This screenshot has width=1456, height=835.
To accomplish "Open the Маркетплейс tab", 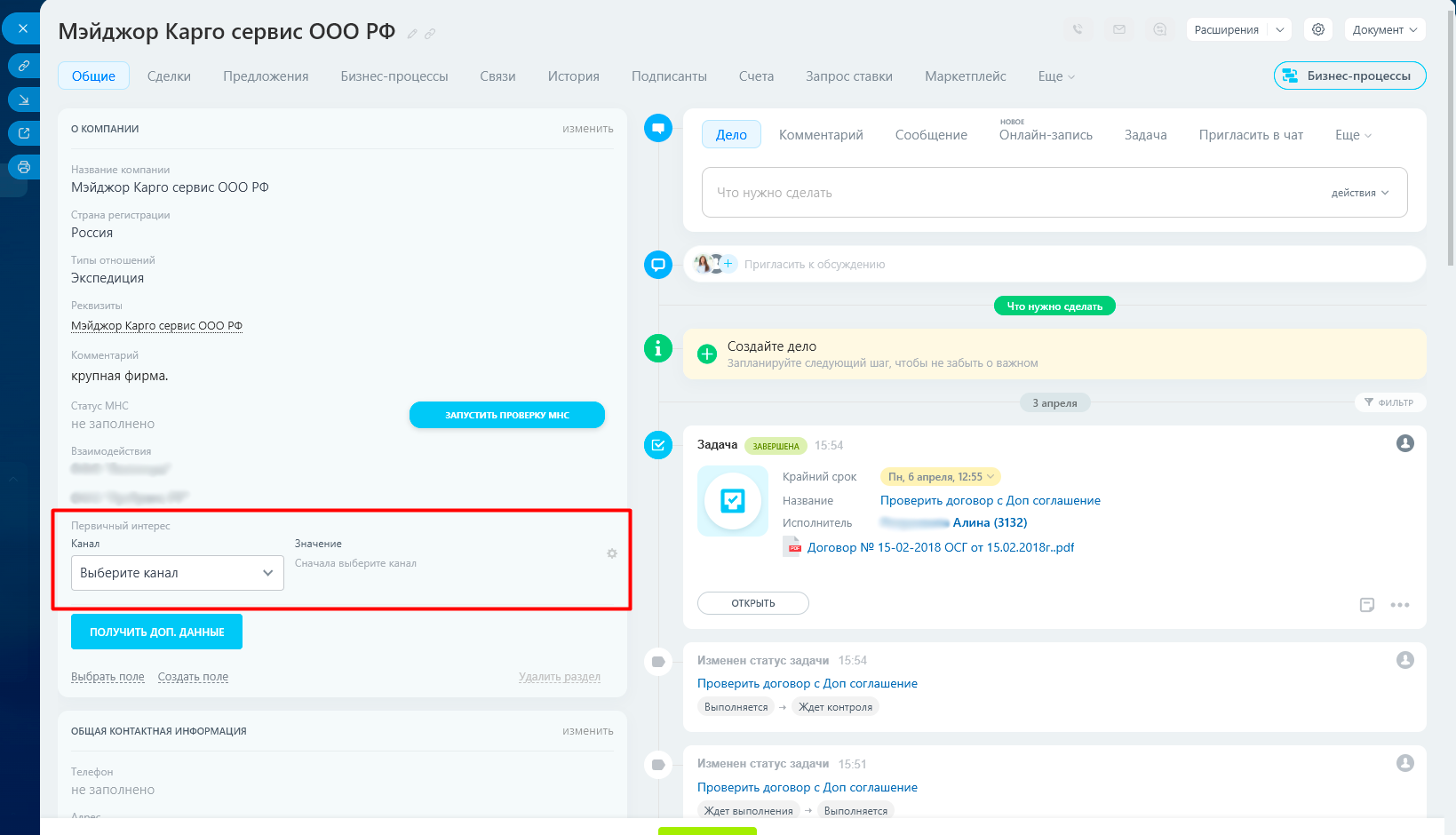I will (965, 76).
